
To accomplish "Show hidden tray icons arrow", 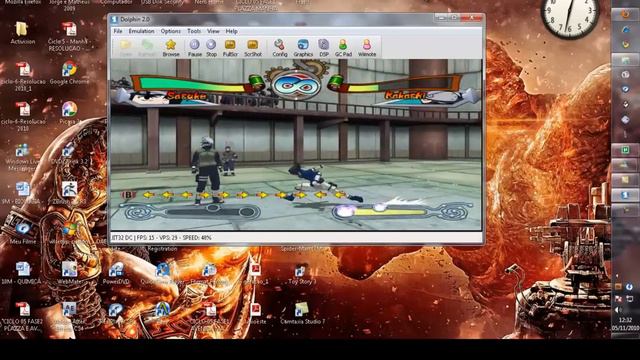I will click(x=617, y=276).
